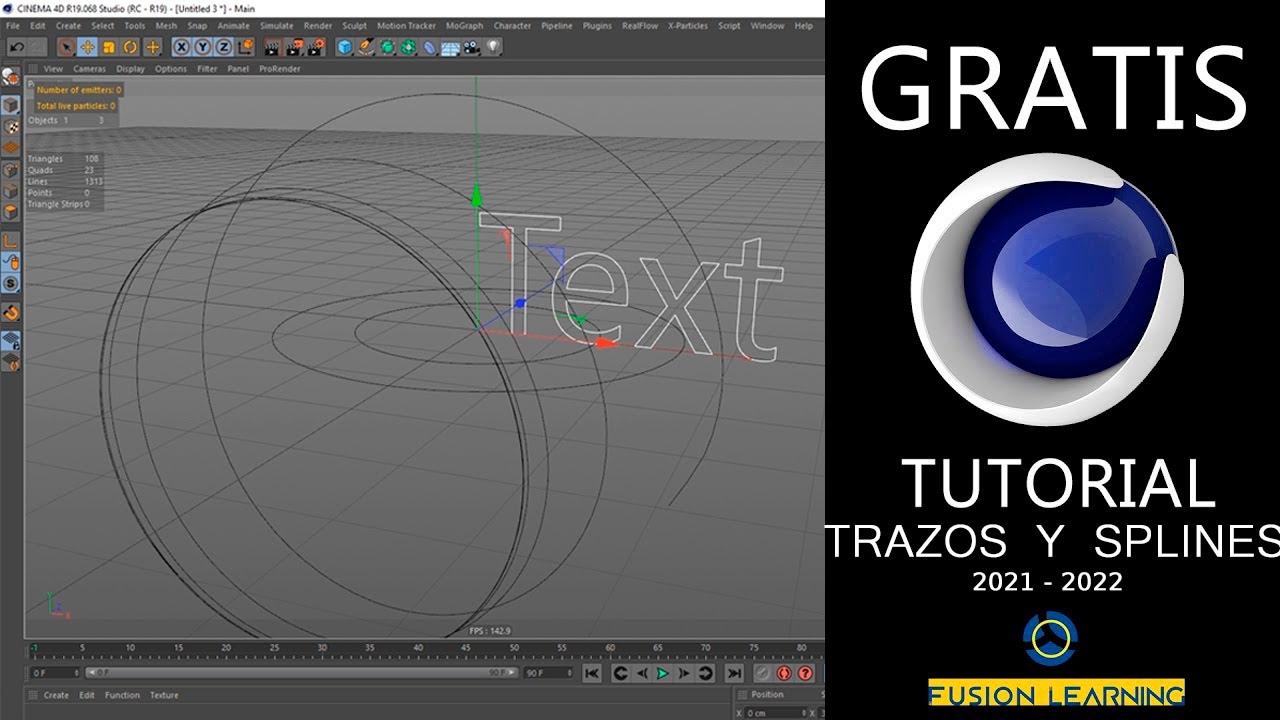The width and height of the screenshot is (1280, 720).
Task: Toggle the Viewport Solo S icon
Action: click(x=11, y=284)
